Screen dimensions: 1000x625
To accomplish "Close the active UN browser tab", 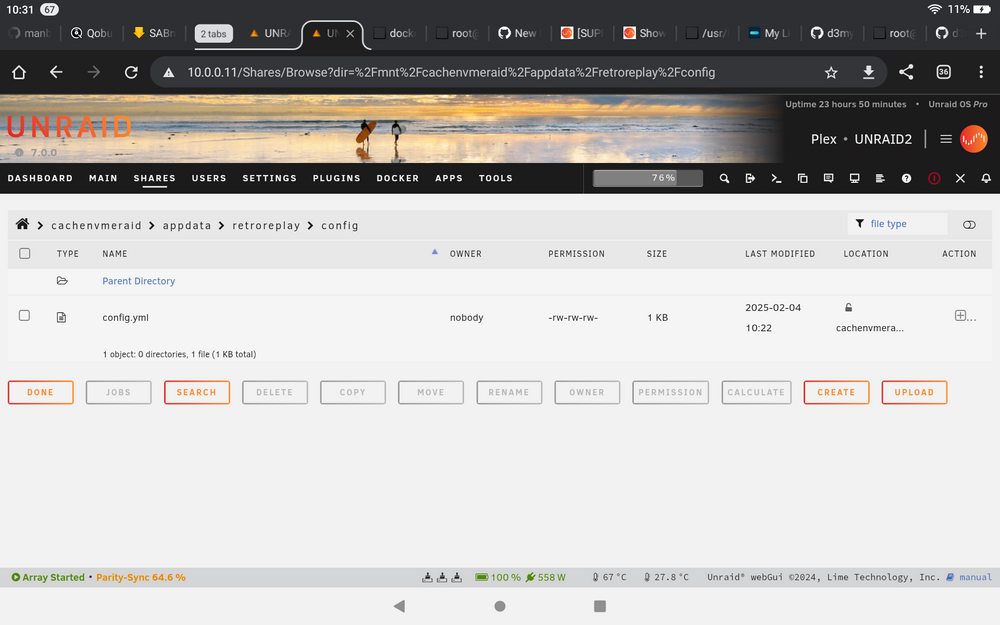I will tap(350, 34).
